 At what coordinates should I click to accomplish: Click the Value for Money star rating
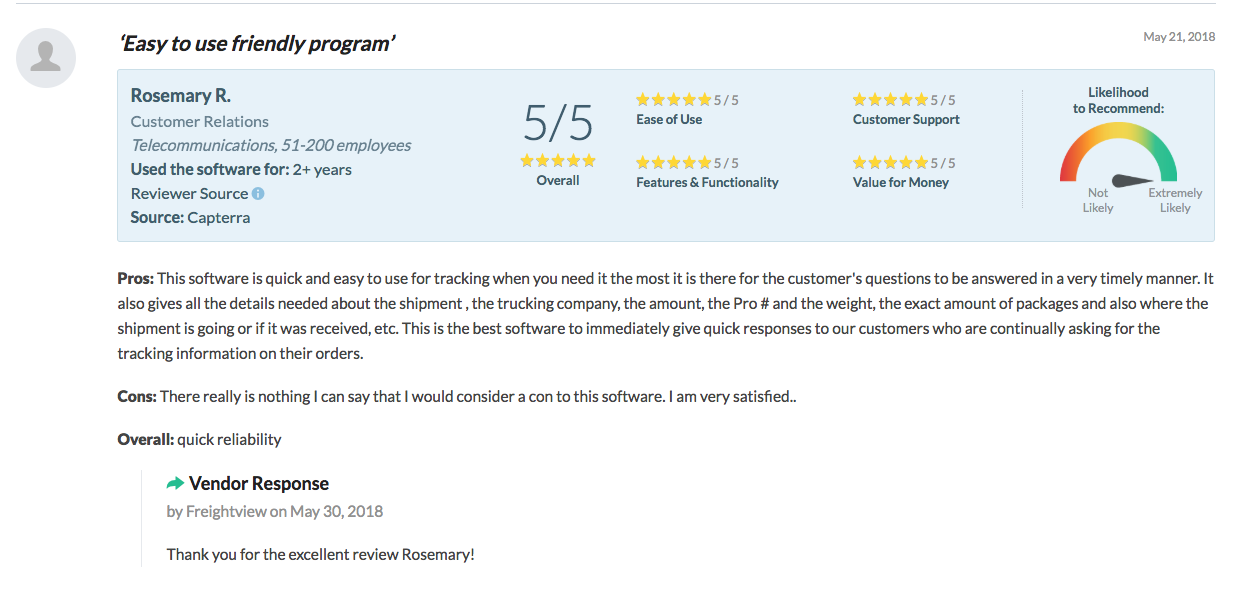pos(890,163)
